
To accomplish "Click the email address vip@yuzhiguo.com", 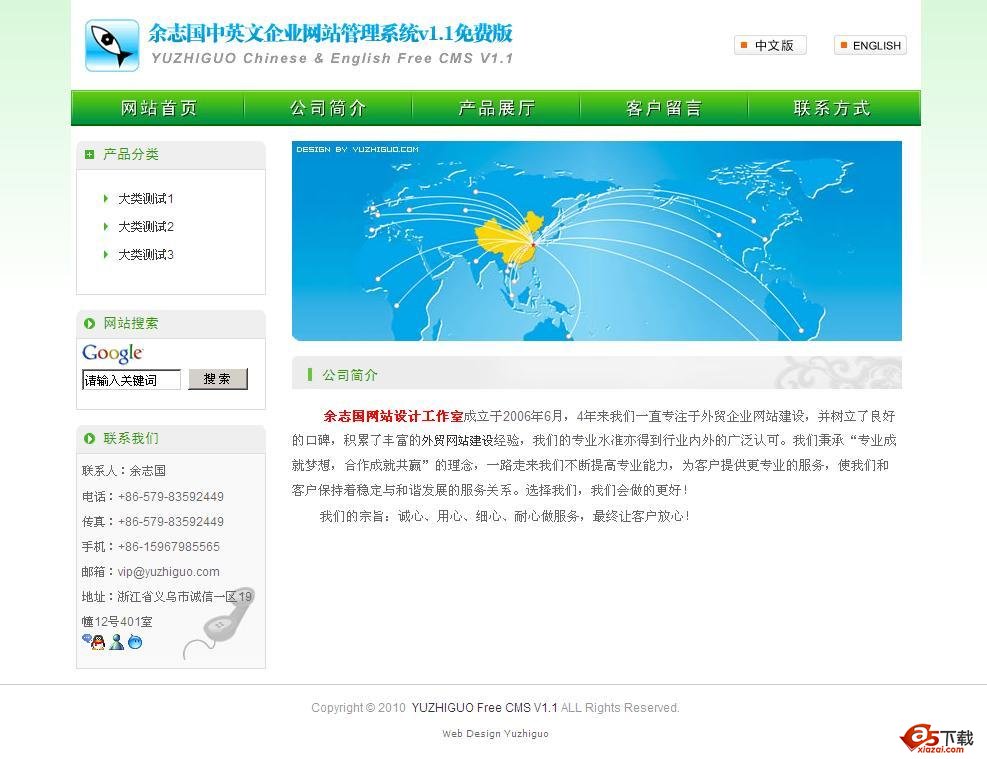I will [x=168, y=571].
